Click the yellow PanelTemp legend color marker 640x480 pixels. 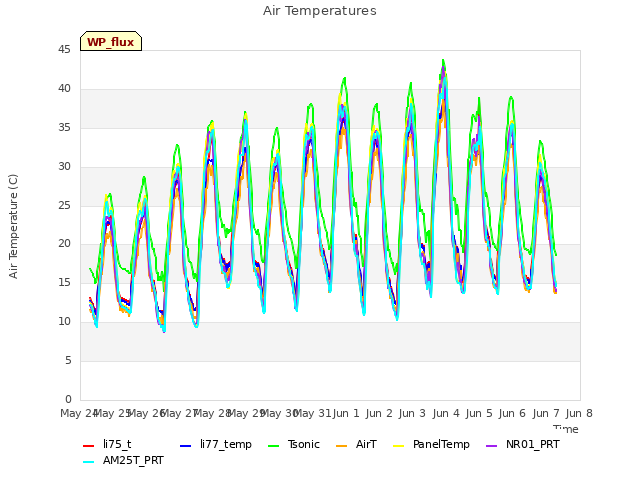click(398, 446)
